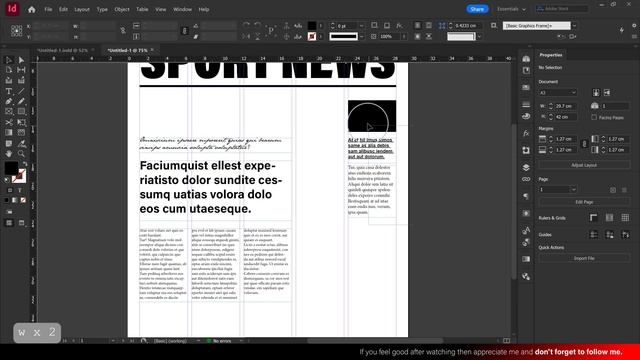Click the toolbox black fill swatch
Viewport: 640px width, 360px height.
11,168
